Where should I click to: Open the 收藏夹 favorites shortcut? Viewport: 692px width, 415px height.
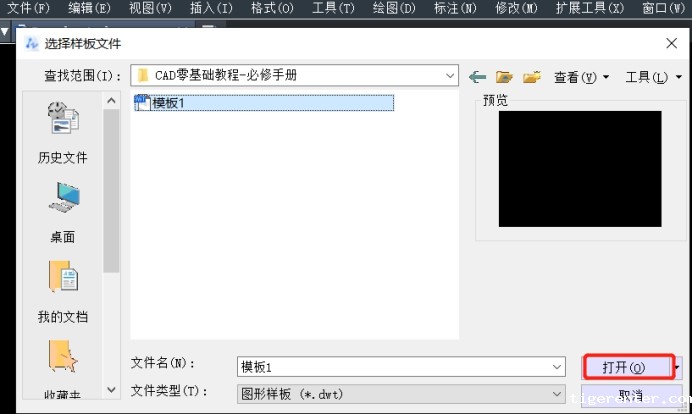(x=63, y=372)
